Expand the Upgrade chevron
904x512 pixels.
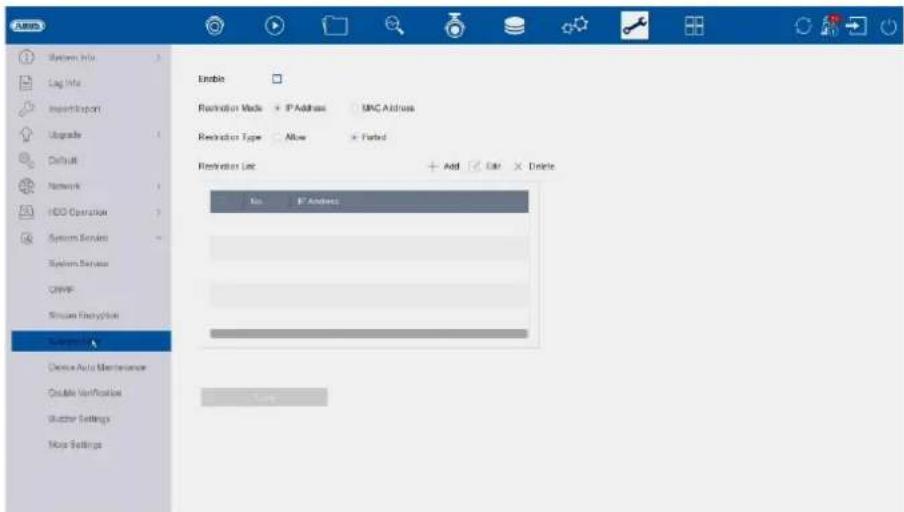158,135
